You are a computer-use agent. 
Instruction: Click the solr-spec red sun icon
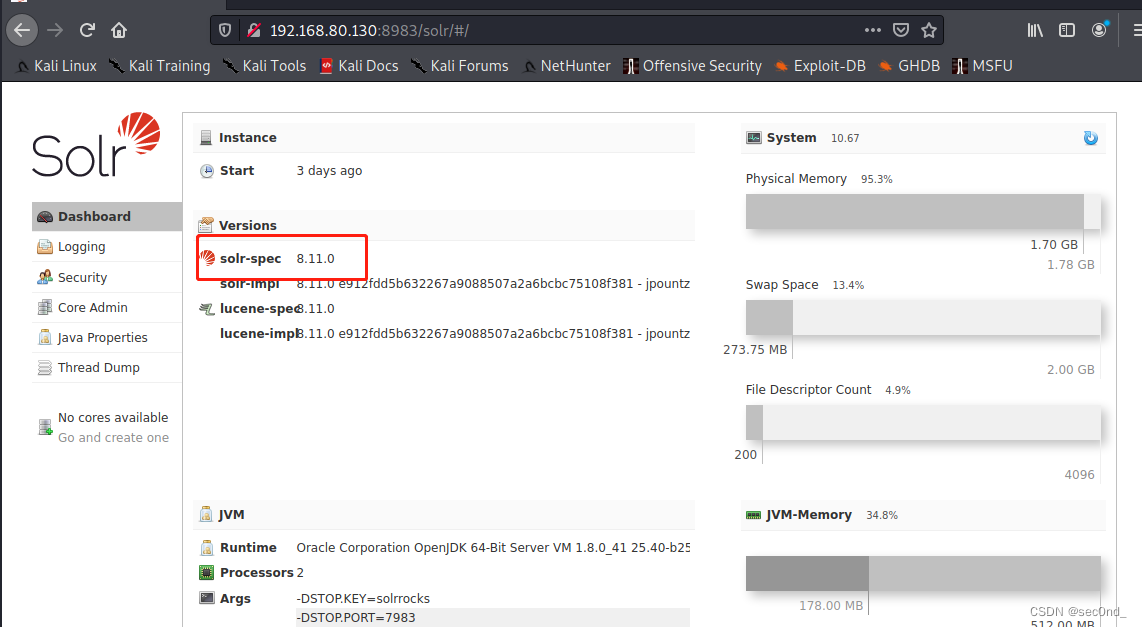pyautogui.click(x=208, y=258)
